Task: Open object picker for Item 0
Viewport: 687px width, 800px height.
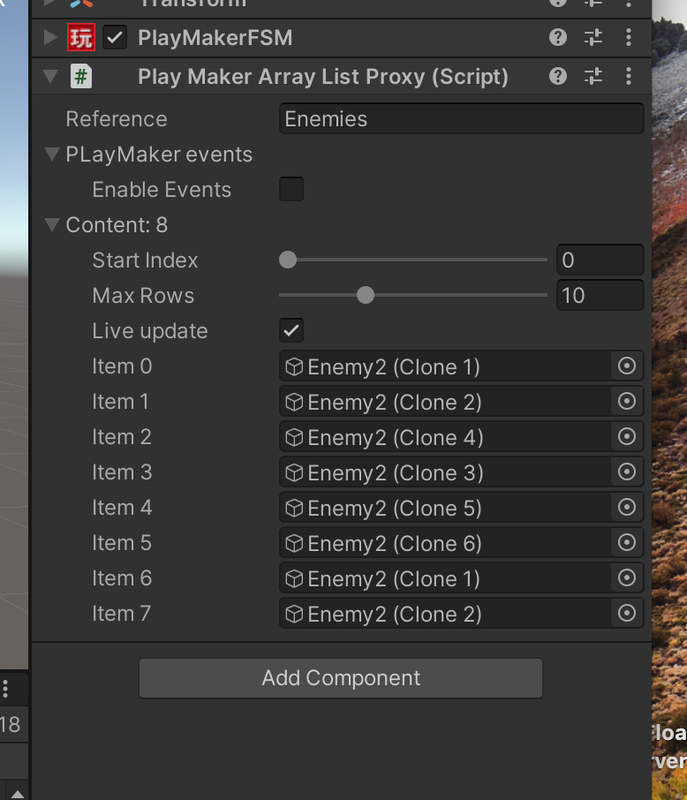Action: coord(627,366)
